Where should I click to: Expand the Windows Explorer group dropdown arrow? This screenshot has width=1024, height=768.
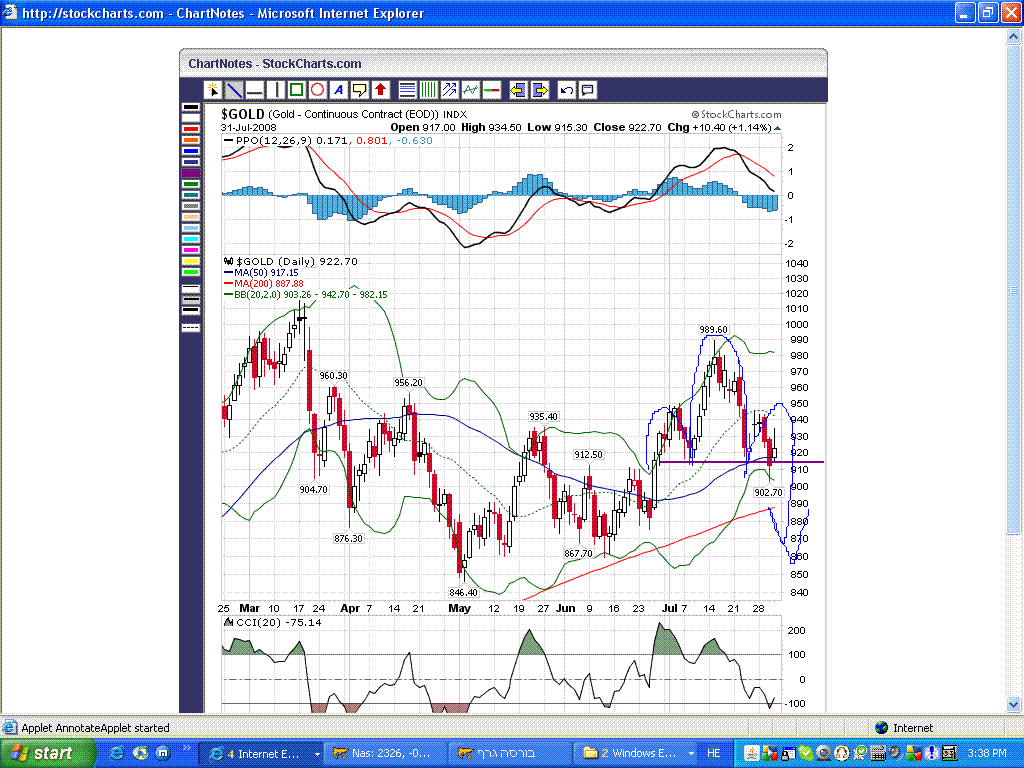pyautogui.click(x=692, y=754)
